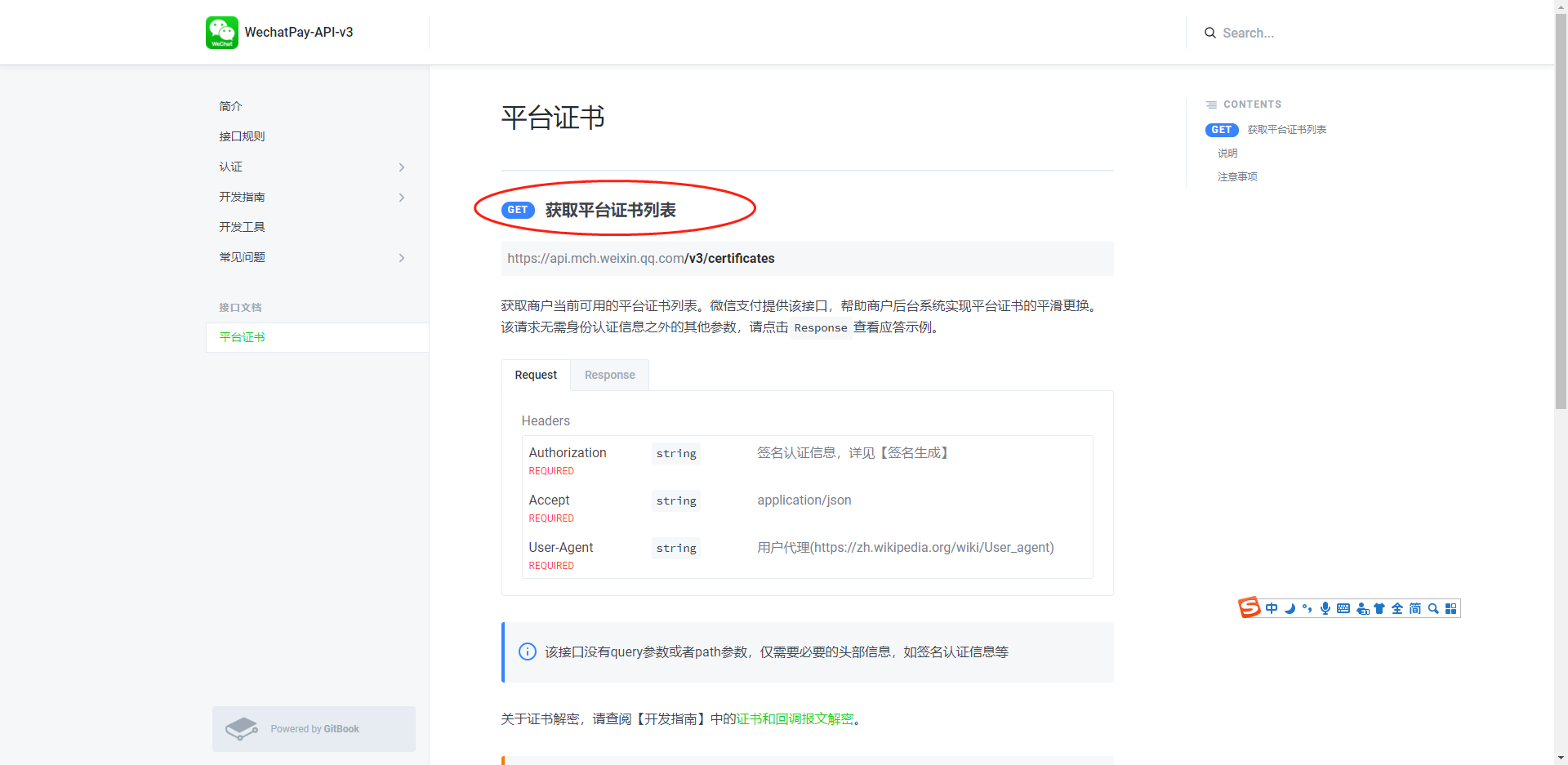Click the scrollbar up arrow
Viewport: 1568px width, 765px height.
click(1561, 6)
